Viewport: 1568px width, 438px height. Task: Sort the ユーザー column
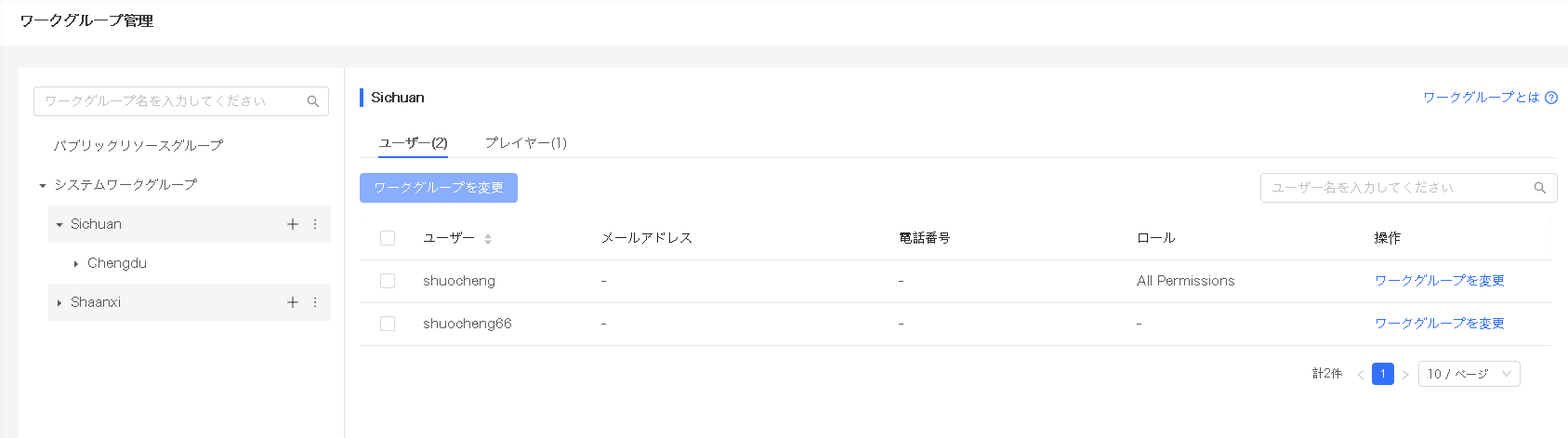point(488,239)
